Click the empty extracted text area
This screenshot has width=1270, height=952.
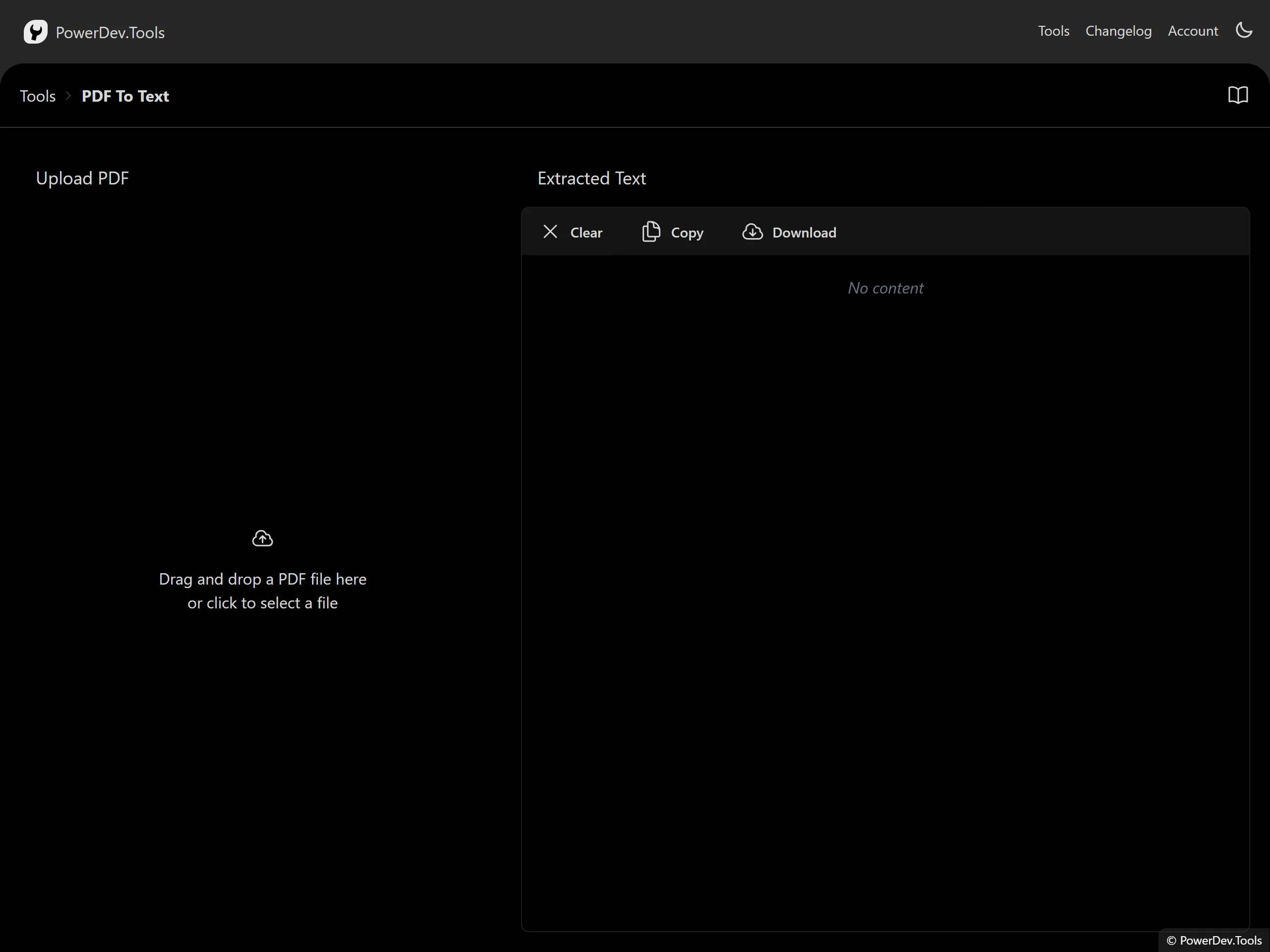pos(885,574)
